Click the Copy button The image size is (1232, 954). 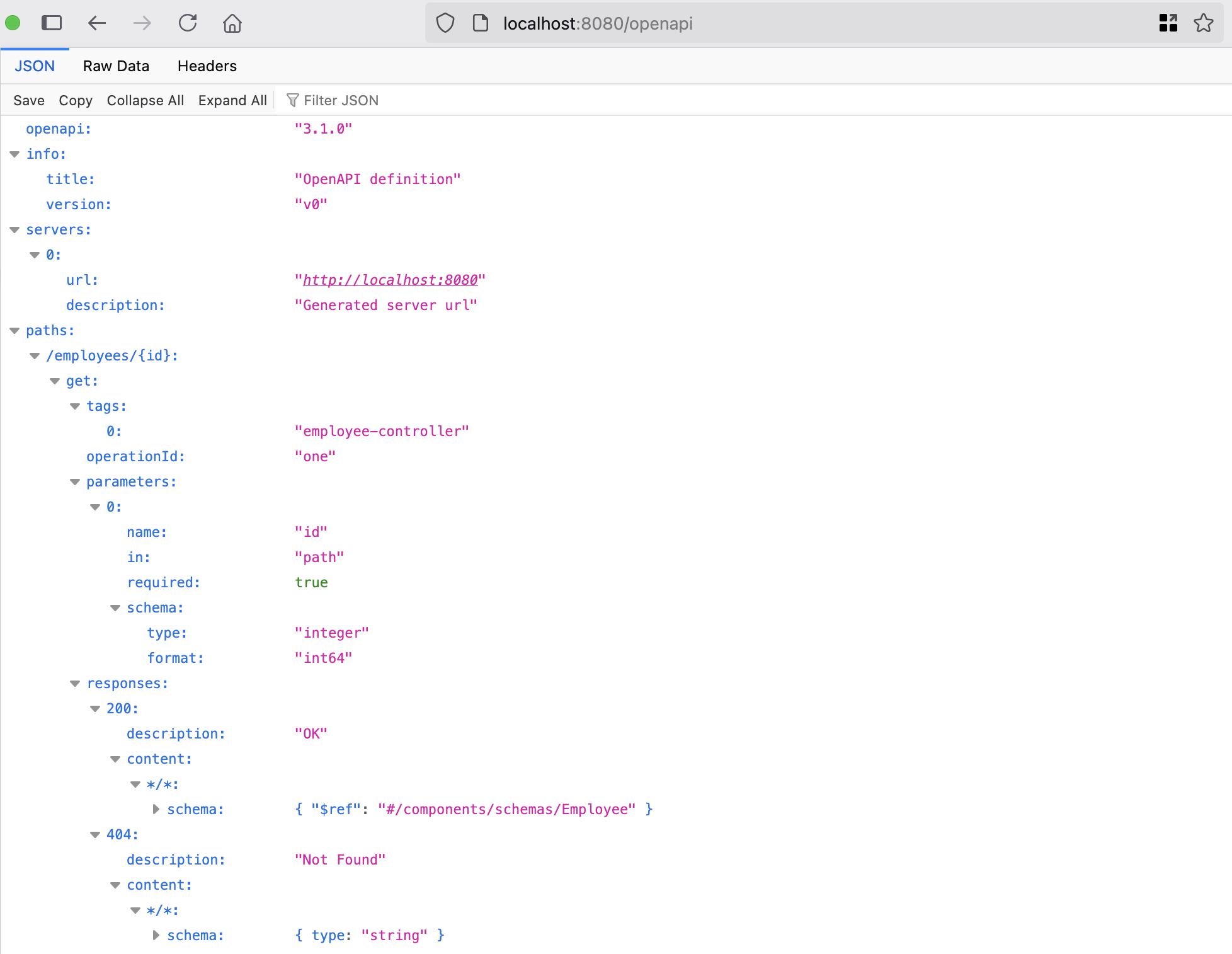click(76, 100)
